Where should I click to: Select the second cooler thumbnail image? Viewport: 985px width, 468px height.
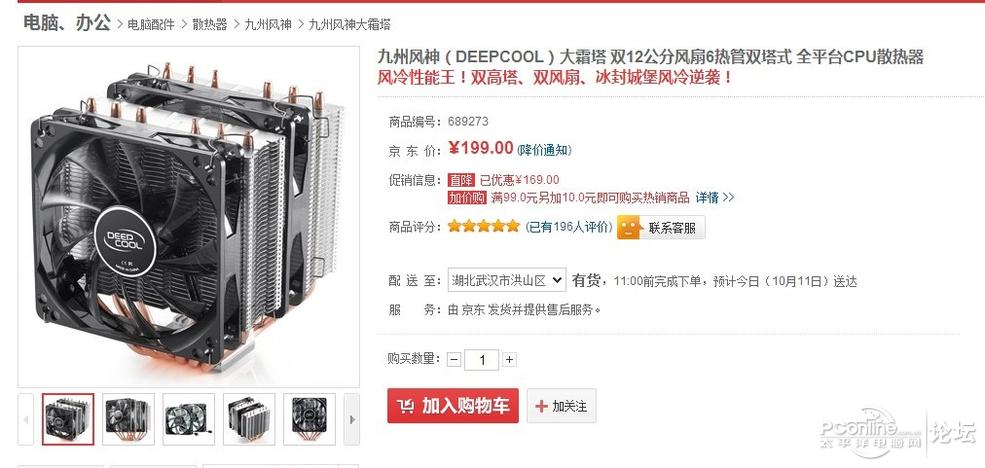(128, 419)
